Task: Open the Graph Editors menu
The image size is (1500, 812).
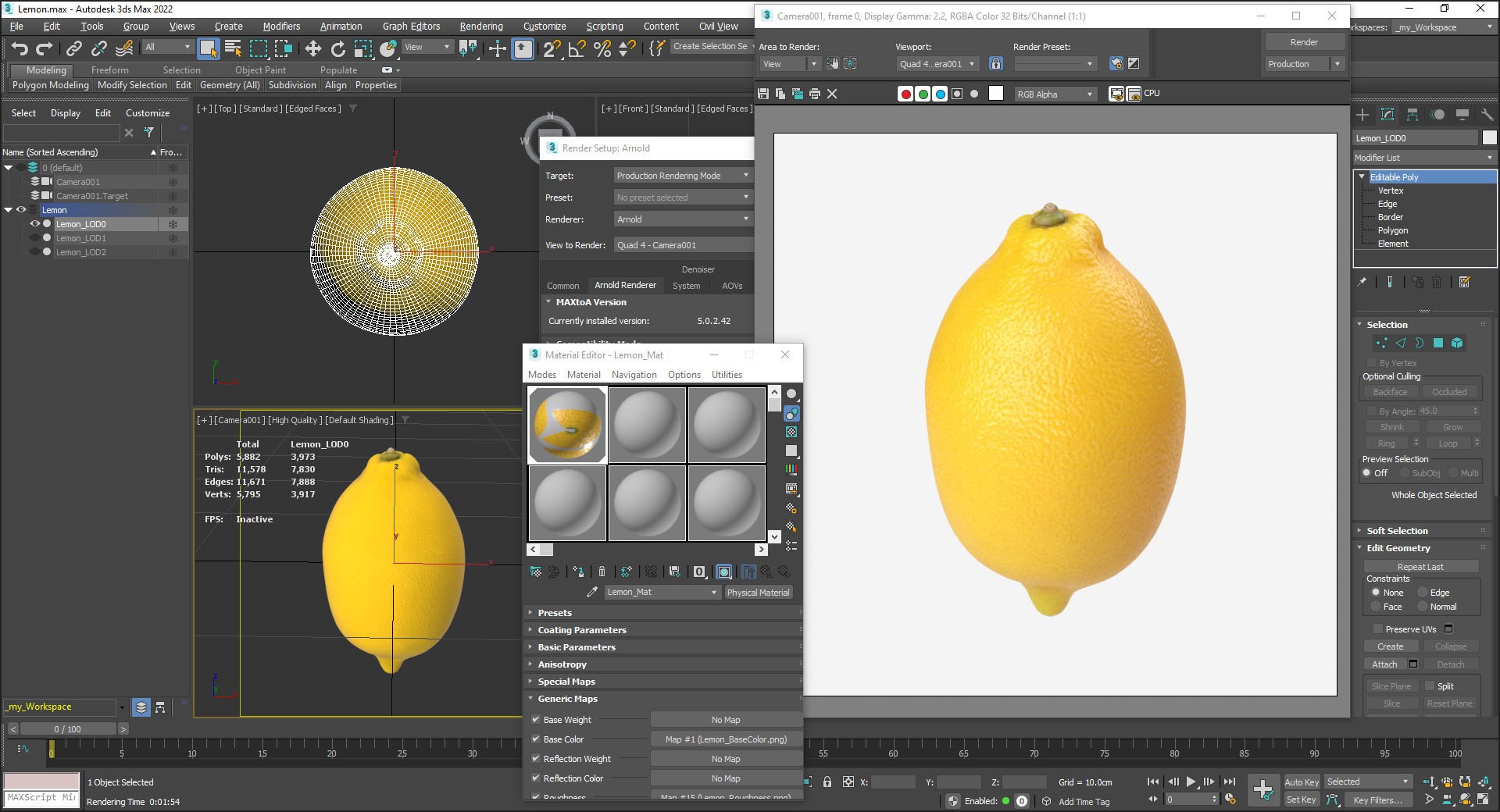Action: [411, 26]
